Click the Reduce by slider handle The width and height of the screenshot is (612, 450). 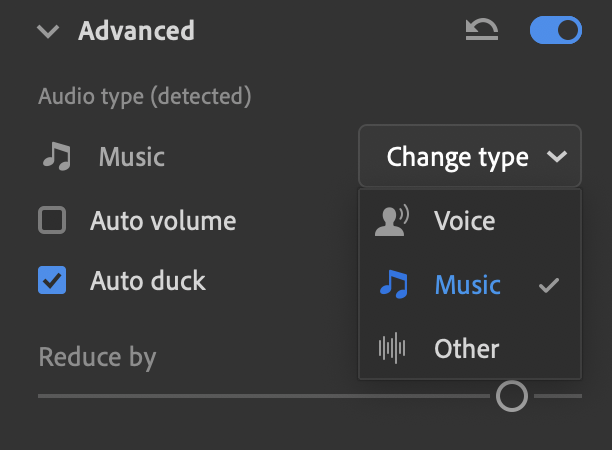[512, 396]
